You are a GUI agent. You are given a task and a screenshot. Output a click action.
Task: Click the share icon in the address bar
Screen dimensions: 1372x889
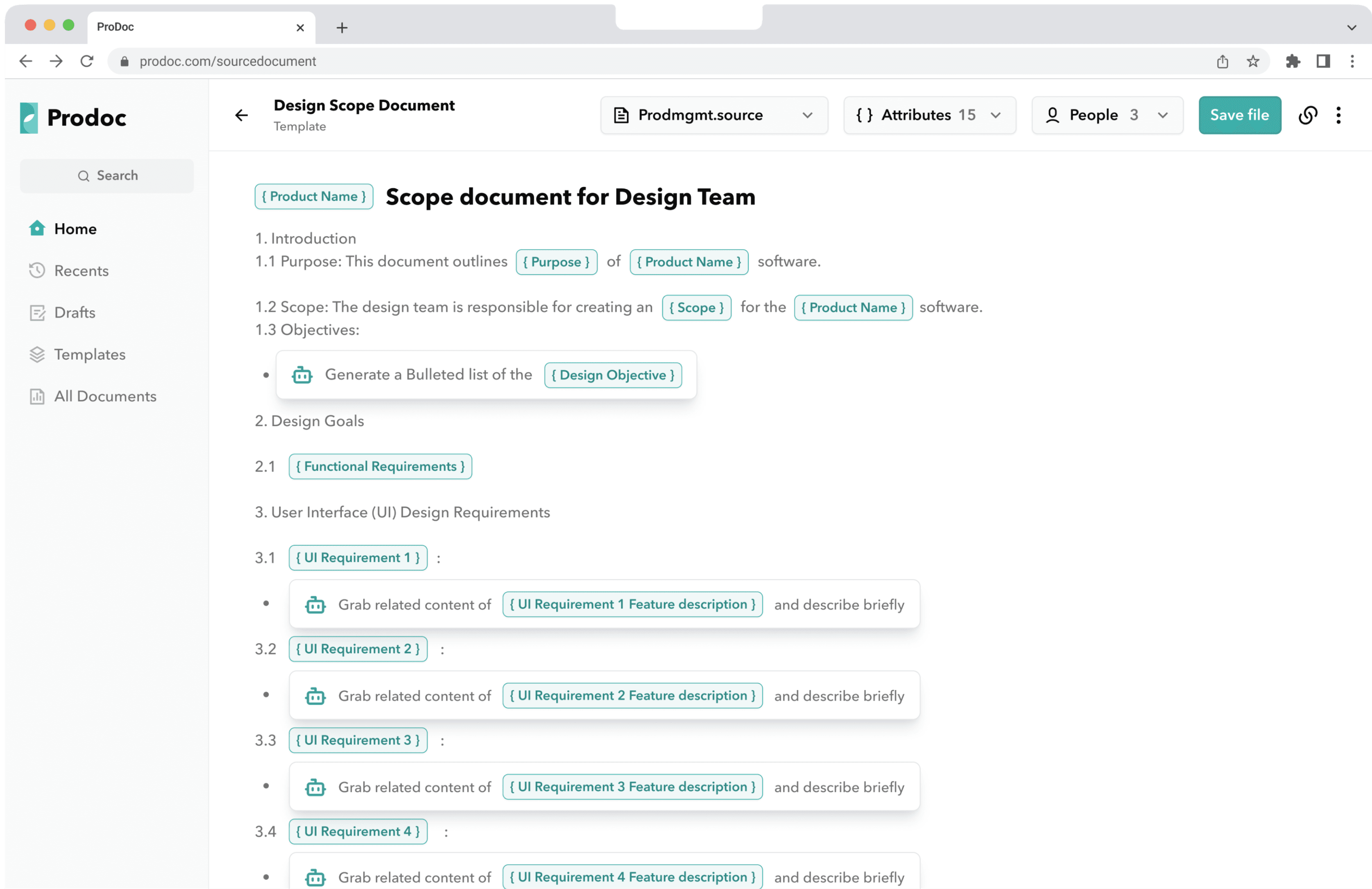pyautogui.click(x=1222, y=61)
